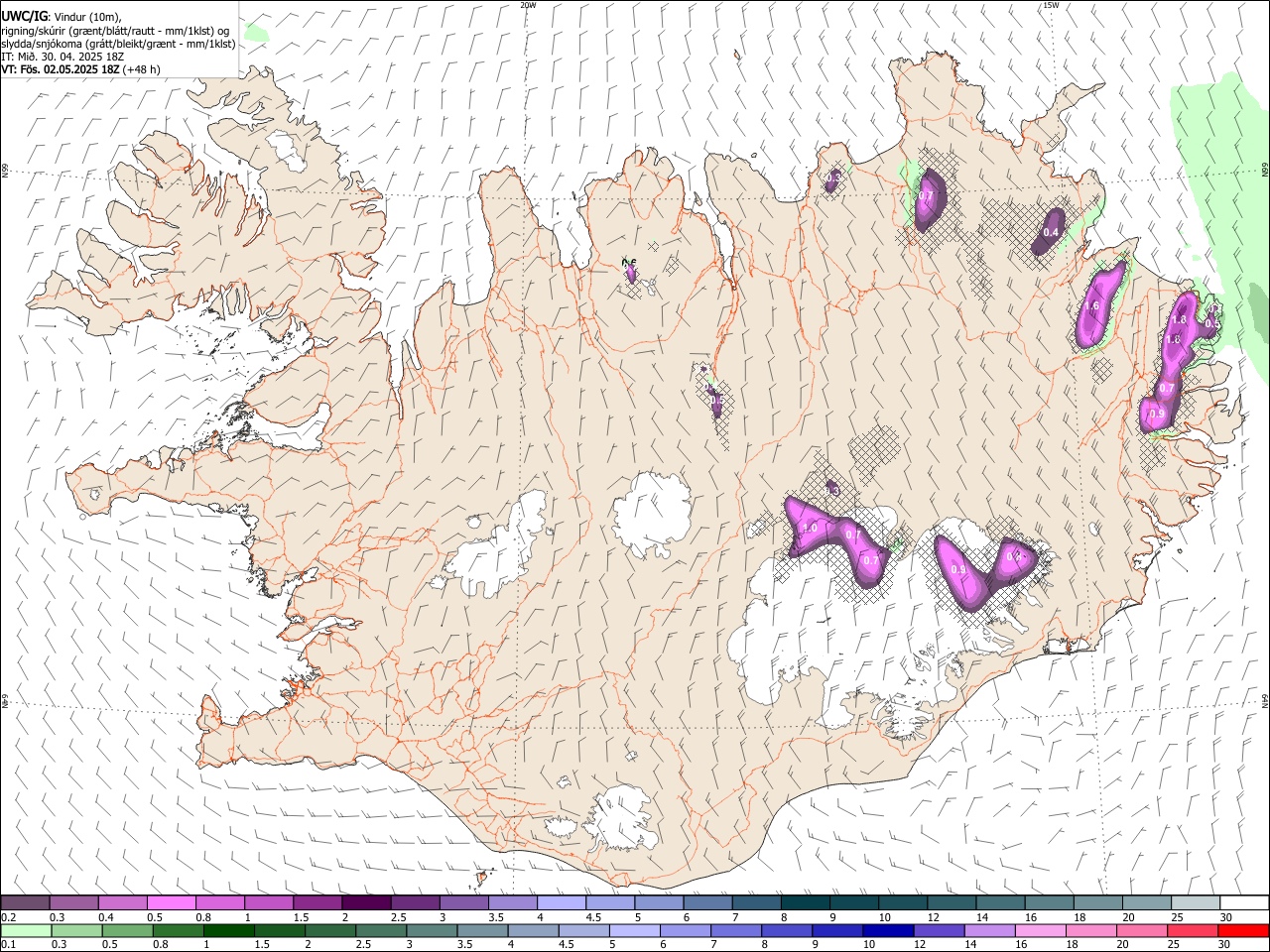The height and width of the screenshot is (952, 1270).
Task: Pick the darkest purple snow-scale swatch between 2 and 2.5
Action: [366, 902]
